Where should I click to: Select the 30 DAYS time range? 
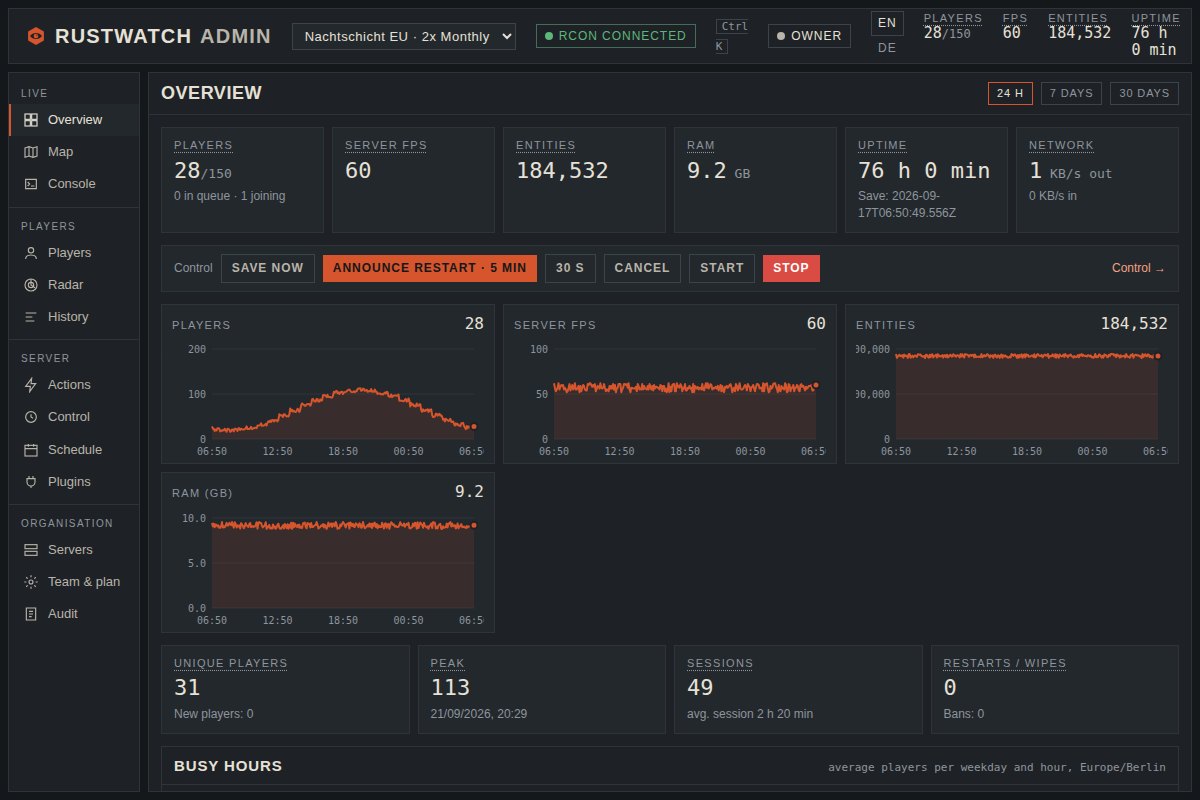[1144, 93]
